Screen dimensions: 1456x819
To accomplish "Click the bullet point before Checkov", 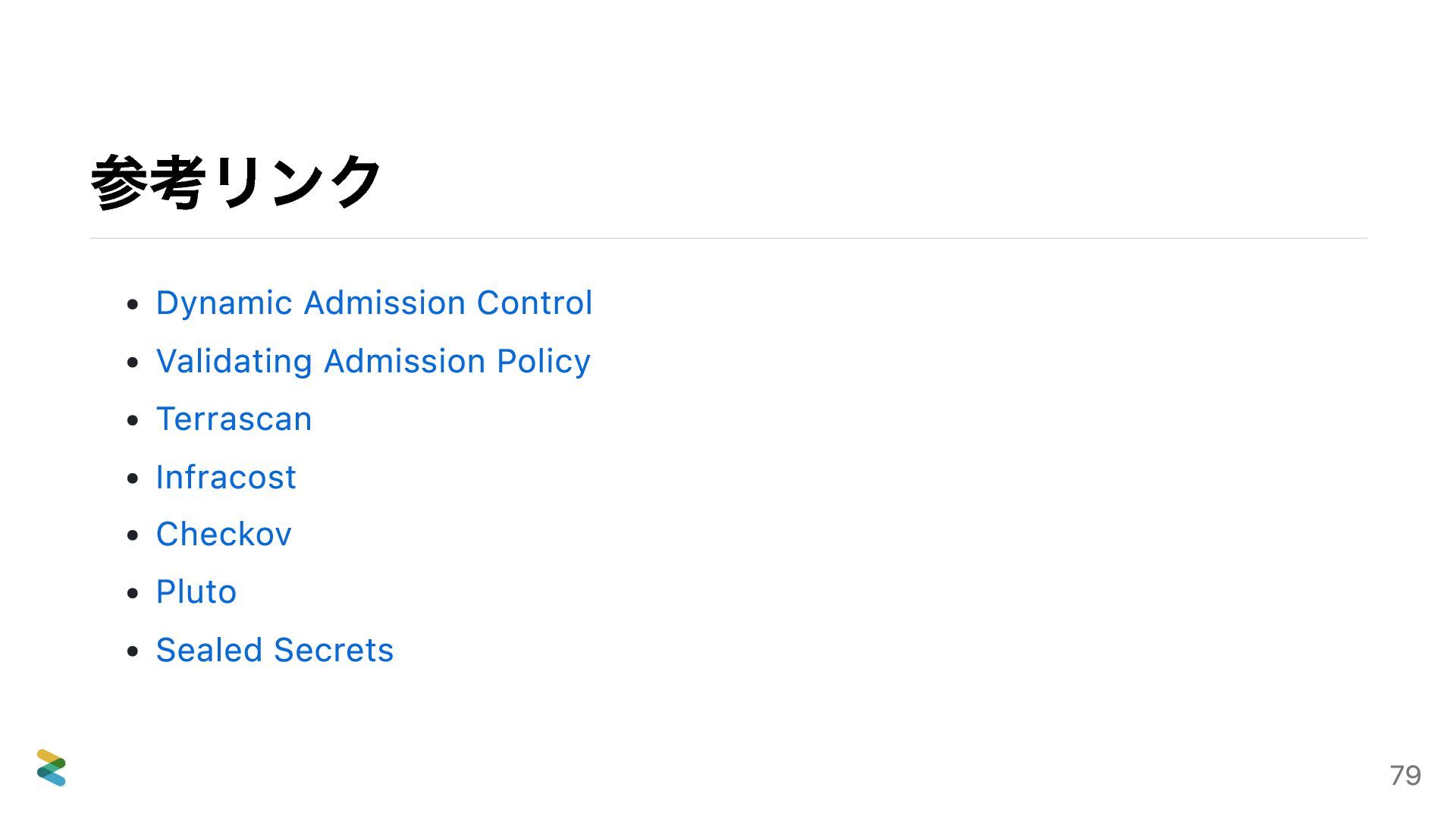I will coord(133,535).
